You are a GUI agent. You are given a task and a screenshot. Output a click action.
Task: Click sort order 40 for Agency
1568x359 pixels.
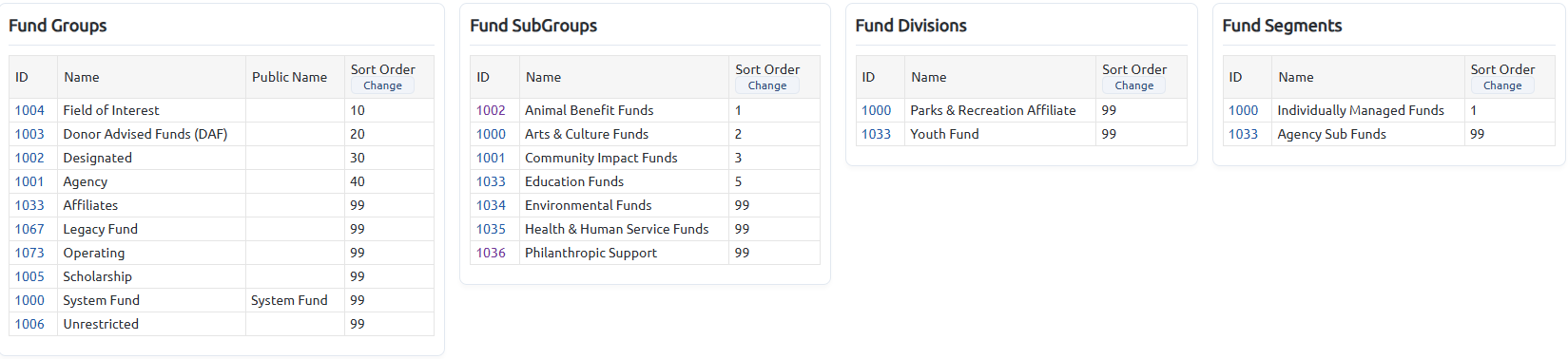point(358,181)
